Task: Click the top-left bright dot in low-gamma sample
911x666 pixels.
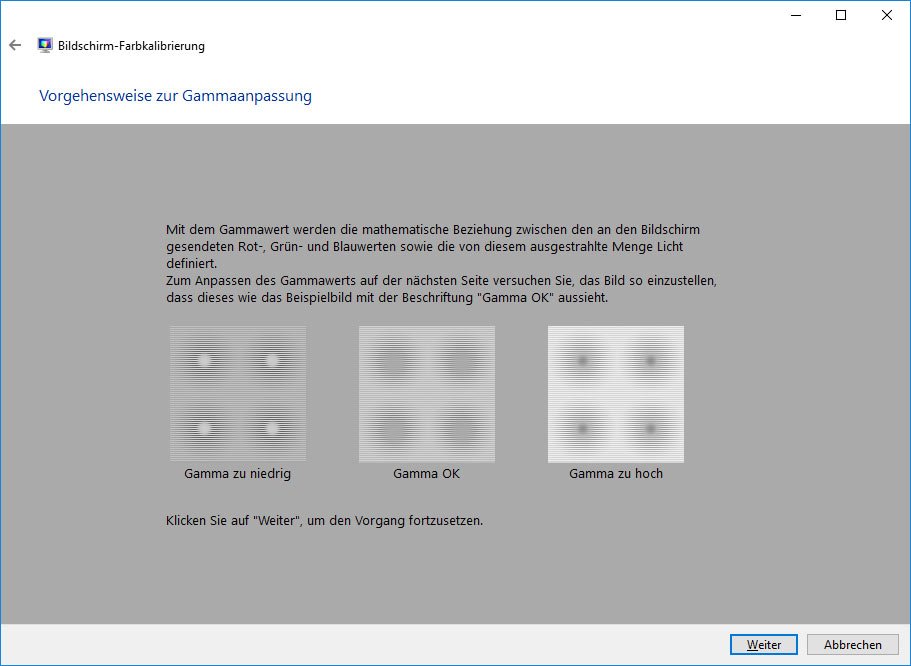Action: coord(205,361)
